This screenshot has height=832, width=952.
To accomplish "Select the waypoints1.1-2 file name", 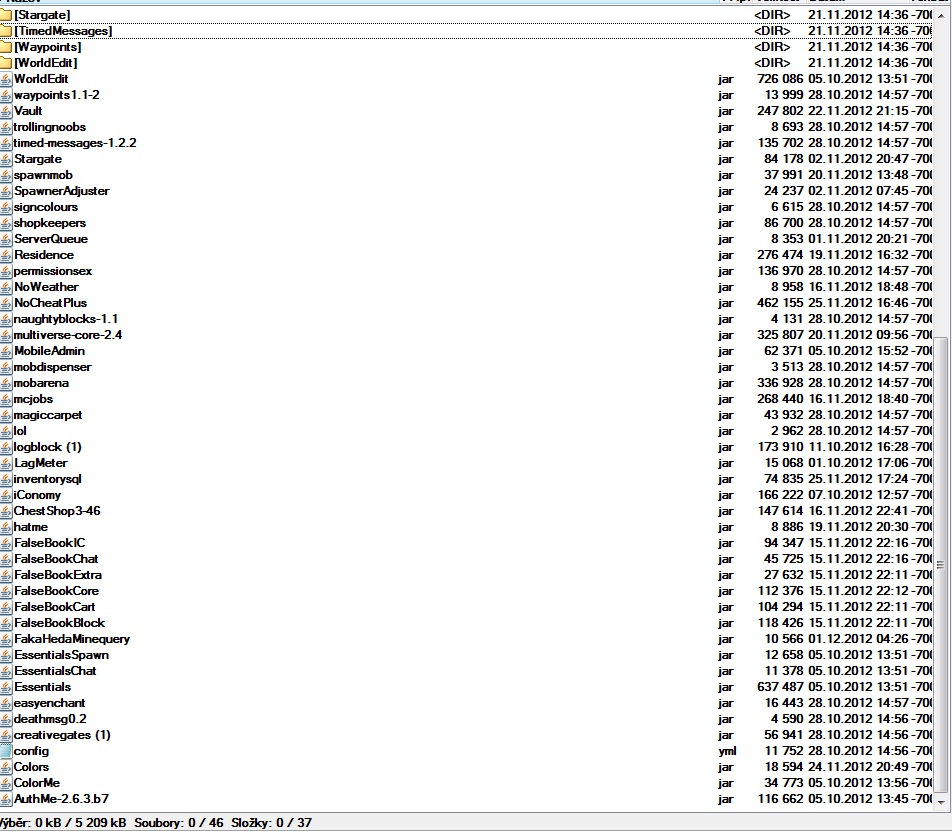I will click(56, 95).
